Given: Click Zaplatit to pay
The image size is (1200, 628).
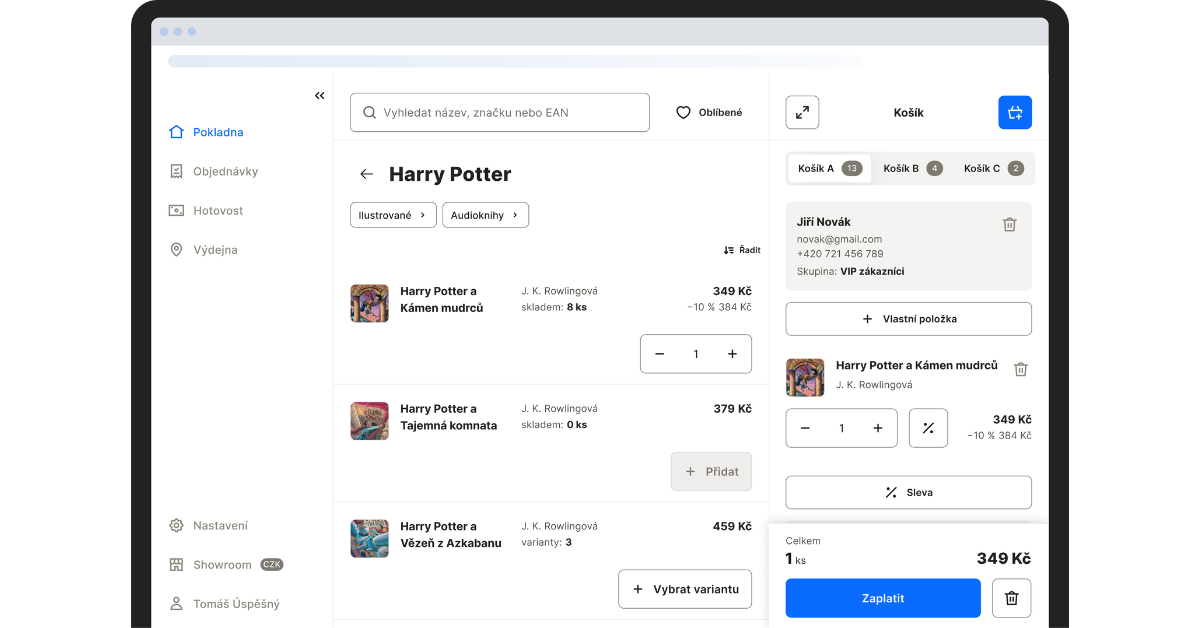Looking at the screenshot, I should pos(883,598).
